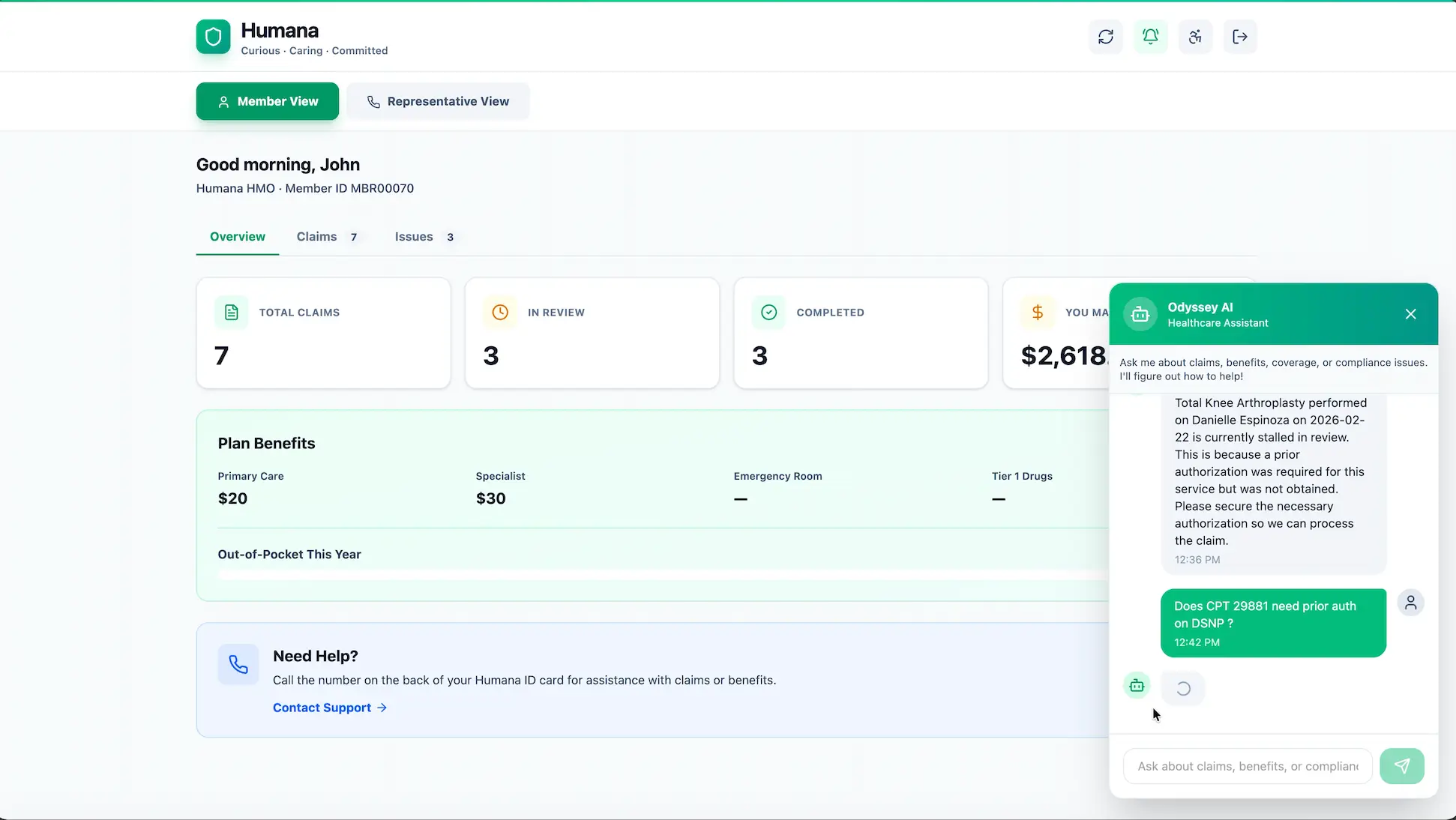This screenshot has height=820, width=1456.
Task: Click the Need Help phone icon
Action: coord(238,664)
